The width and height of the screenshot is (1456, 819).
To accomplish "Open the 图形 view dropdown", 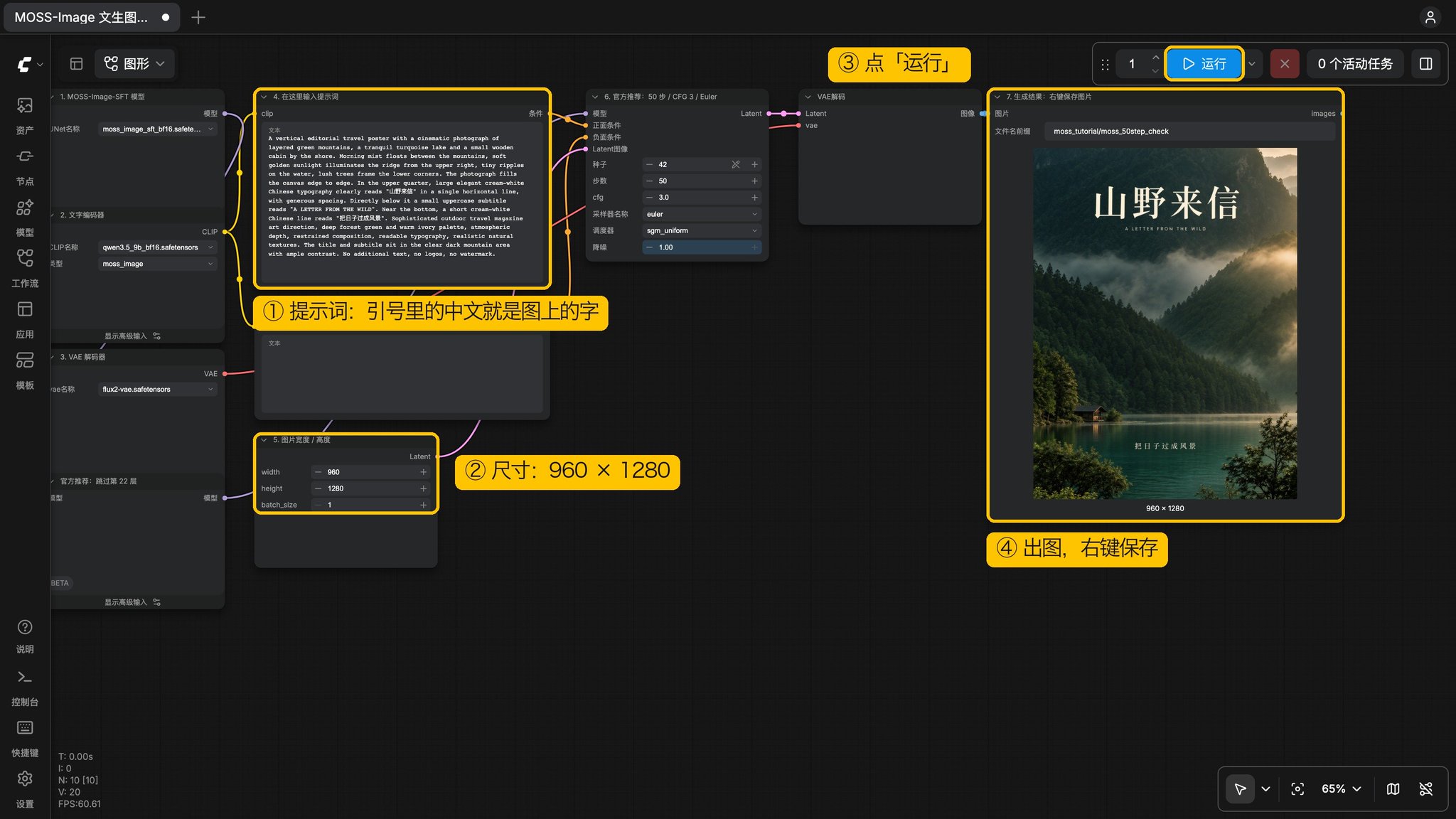I will pos(134,64).
